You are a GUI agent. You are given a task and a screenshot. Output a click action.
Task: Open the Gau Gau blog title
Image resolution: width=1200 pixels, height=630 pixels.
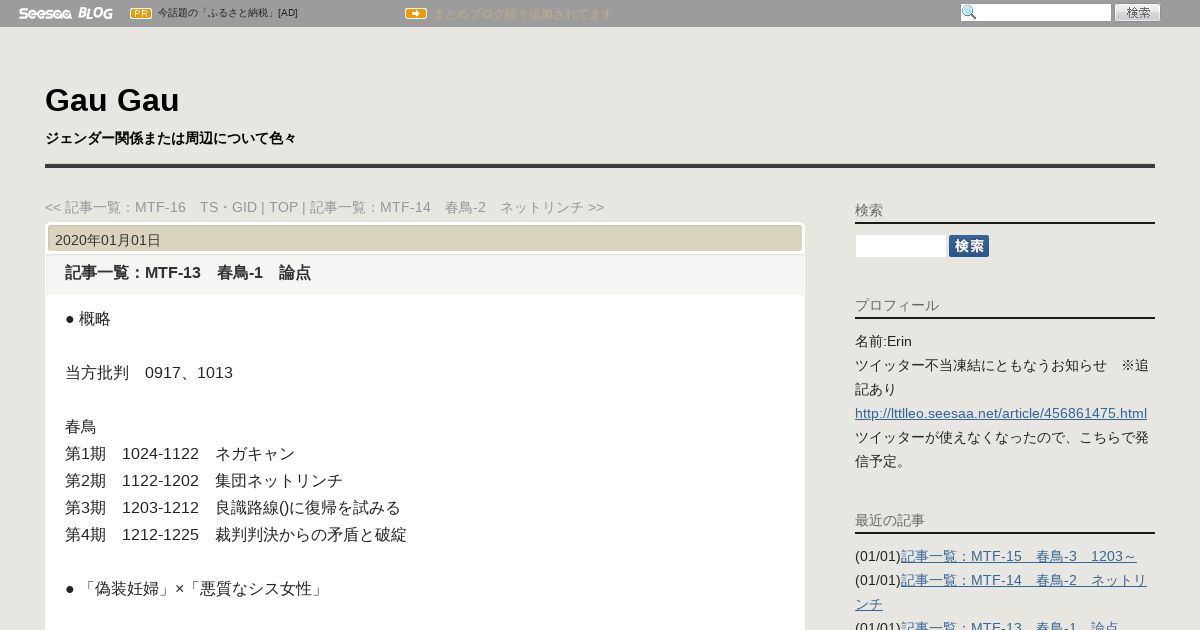pyautogui.click(x=112, y=100)
